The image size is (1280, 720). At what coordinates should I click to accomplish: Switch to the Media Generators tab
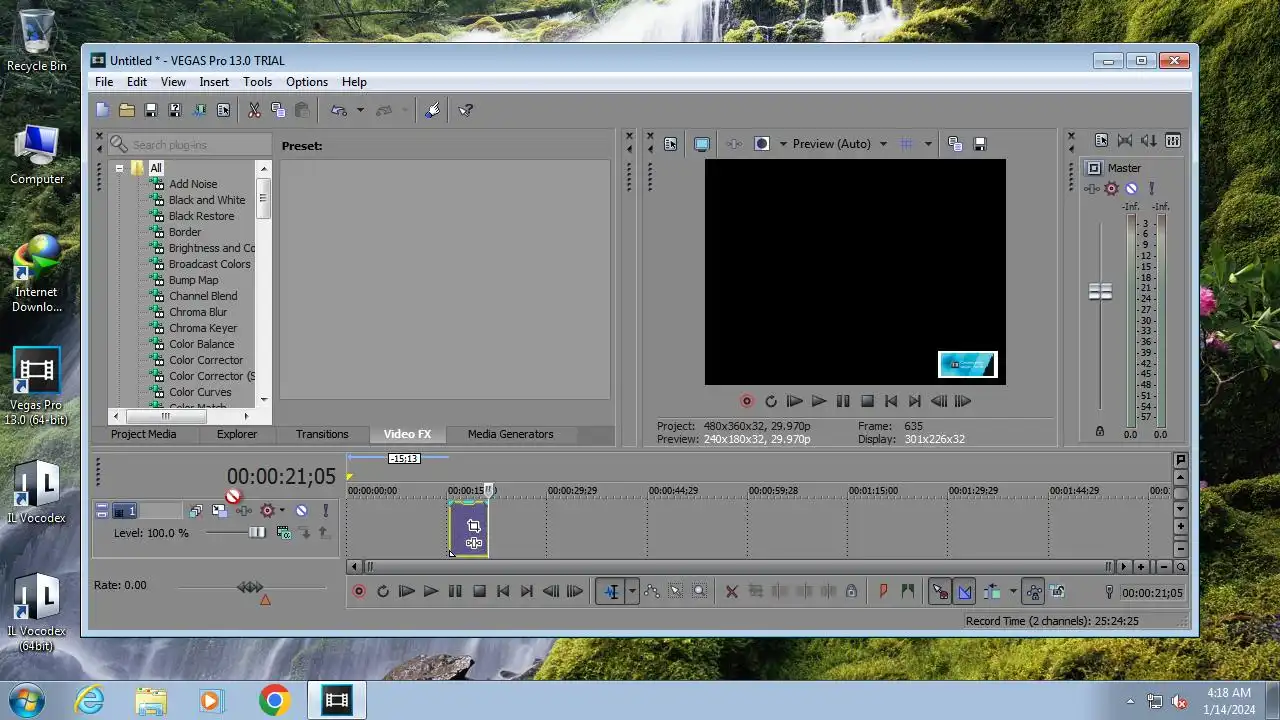510,434
